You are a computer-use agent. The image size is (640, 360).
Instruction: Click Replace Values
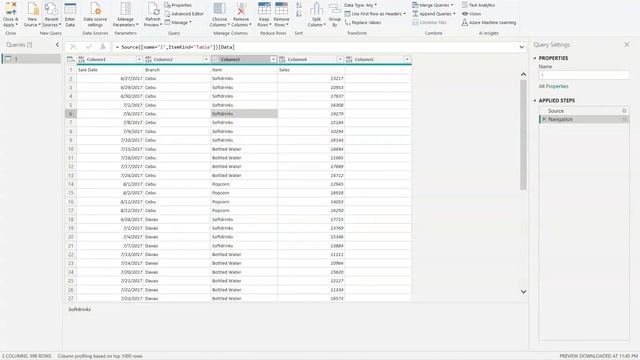click(363, 22)
